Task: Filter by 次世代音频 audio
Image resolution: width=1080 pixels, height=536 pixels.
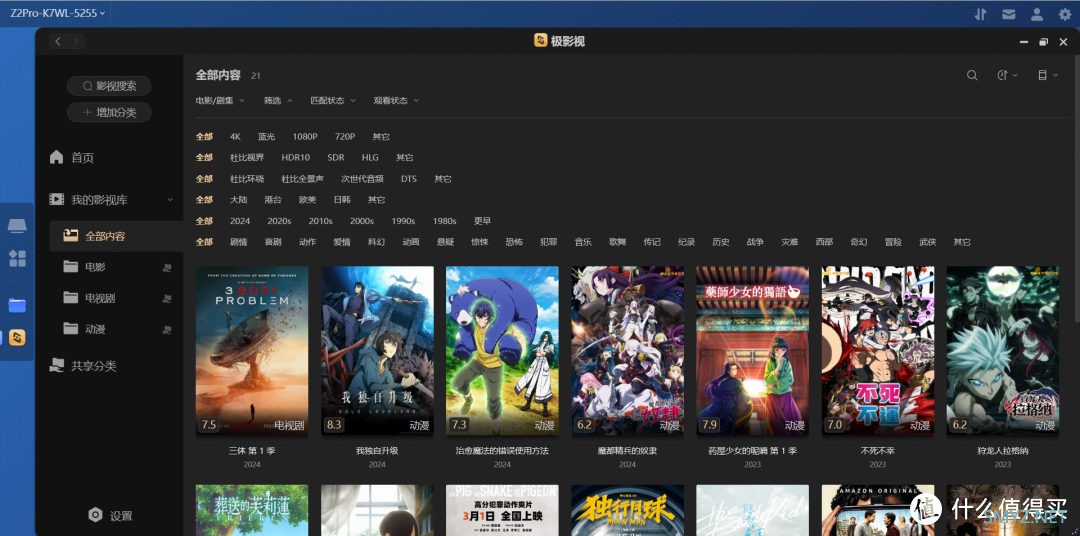Action: [362, 179]
